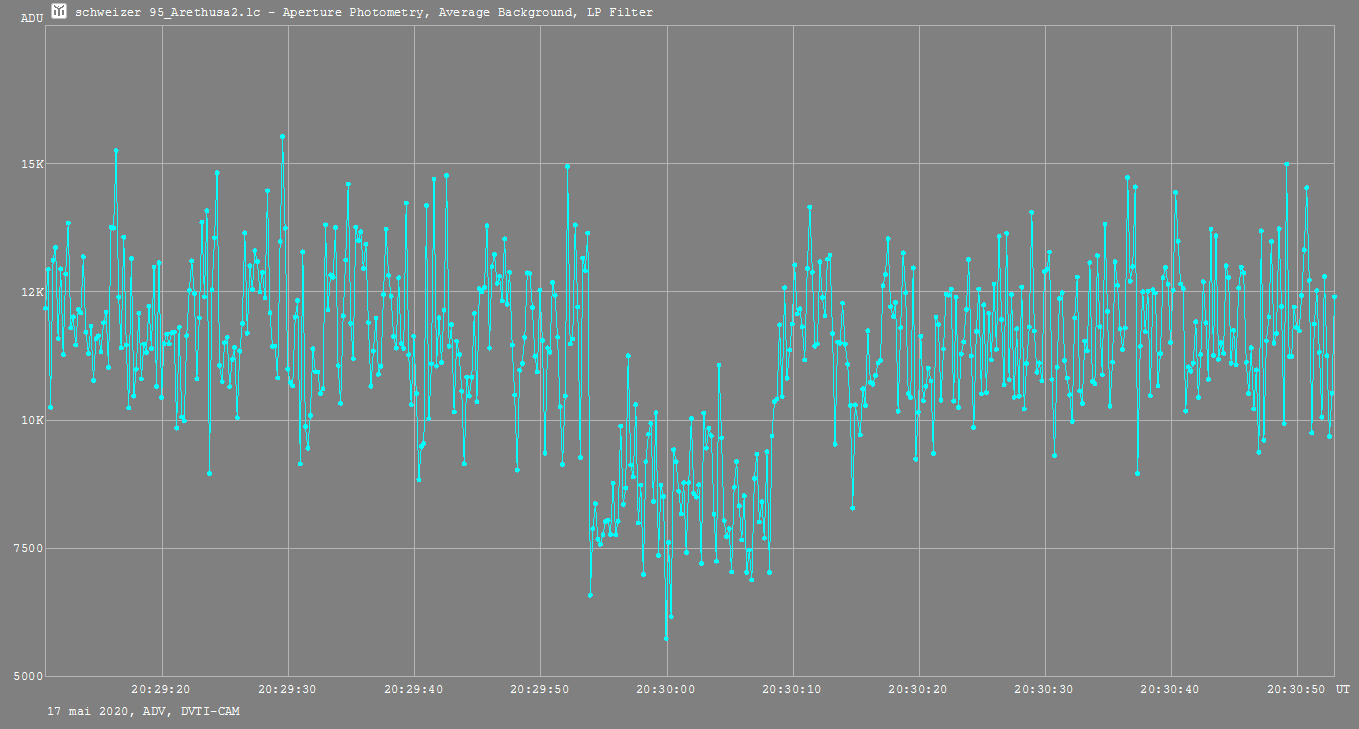Select the 20:30:40 time marker
The image size is (1359, 729).
(1170, 689)
